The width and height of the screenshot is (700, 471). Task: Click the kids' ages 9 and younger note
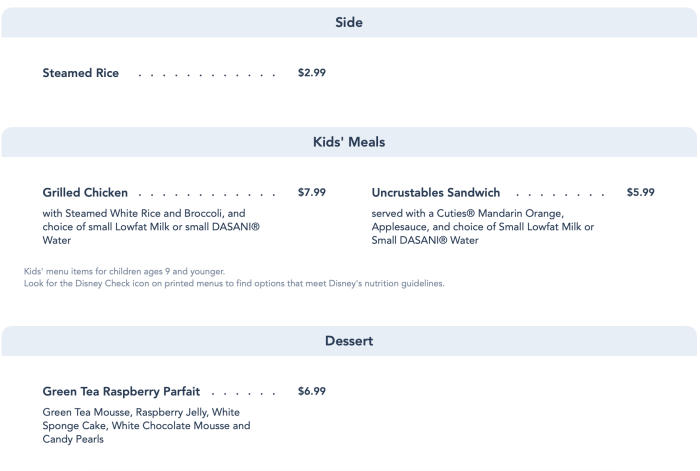coord(124,271)
